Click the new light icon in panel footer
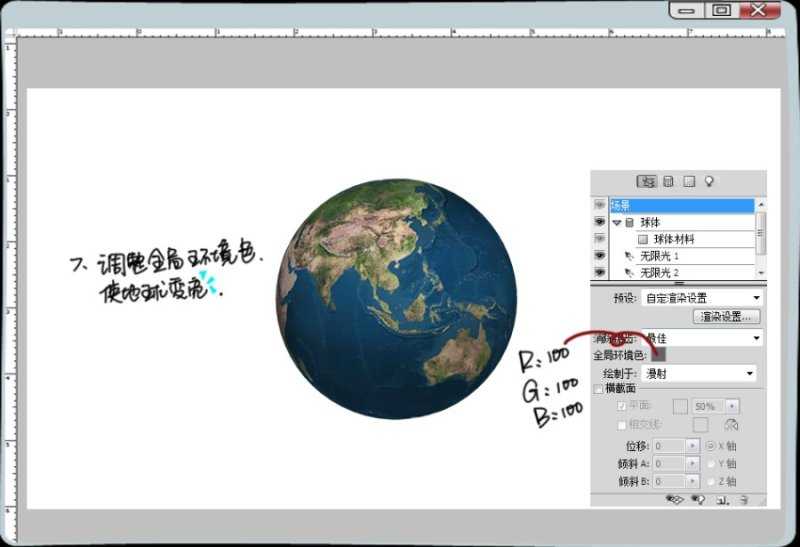Image resolution: width=800 pixels, height=547 pixels. [x=697, y=498]
